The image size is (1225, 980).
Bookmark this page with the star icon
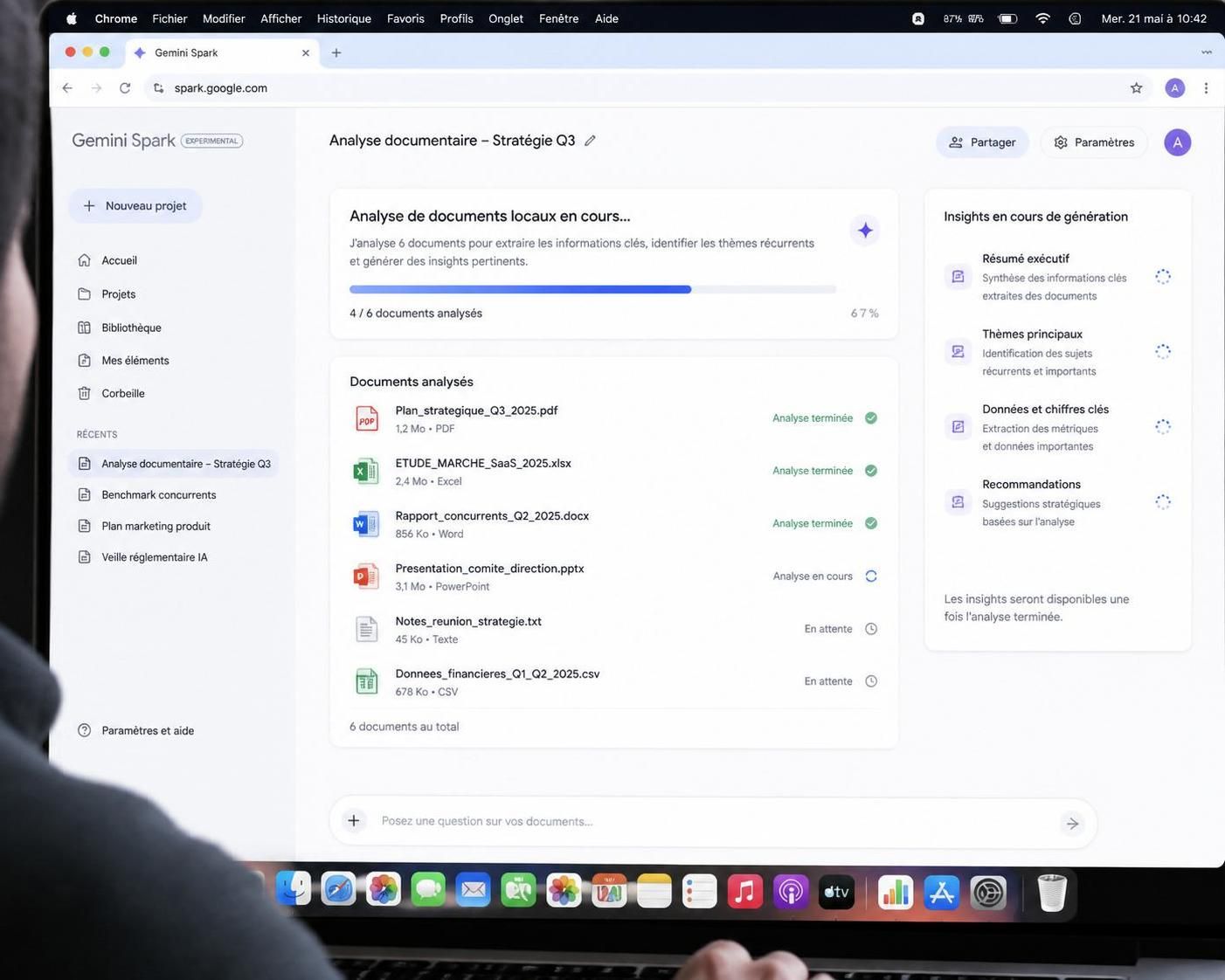click(1136, 88)
